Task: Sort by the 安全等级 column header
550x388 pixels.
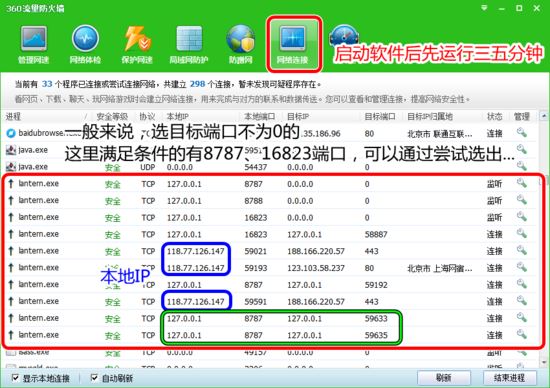Action: point(112,116)
